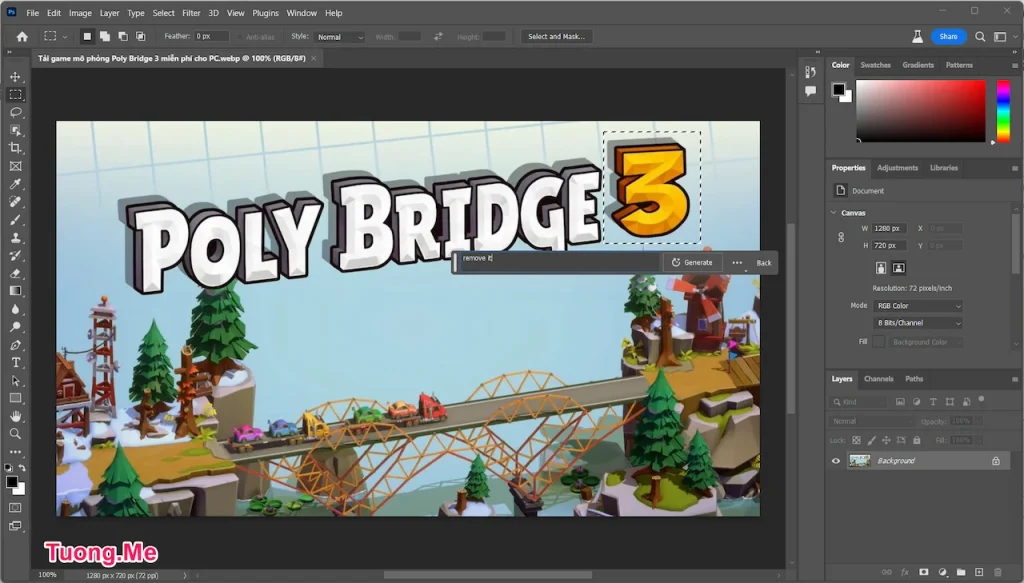This screenshot has height=583, width=1024.
Task: Select the Horizontal Type tool
Action: coord(16,362)
